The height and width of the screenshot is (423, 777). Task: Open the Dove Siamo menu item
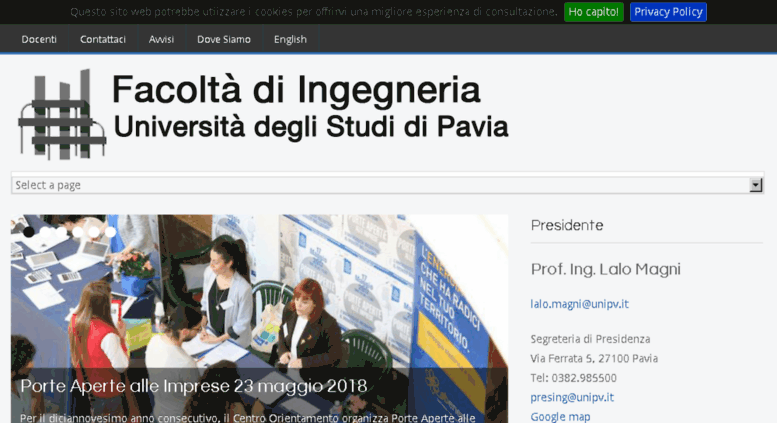pyautogui.click(x=224, y=39)
